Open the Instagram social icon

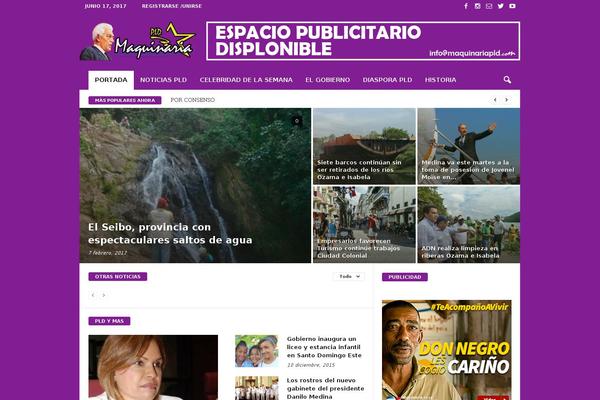point(478,6)
